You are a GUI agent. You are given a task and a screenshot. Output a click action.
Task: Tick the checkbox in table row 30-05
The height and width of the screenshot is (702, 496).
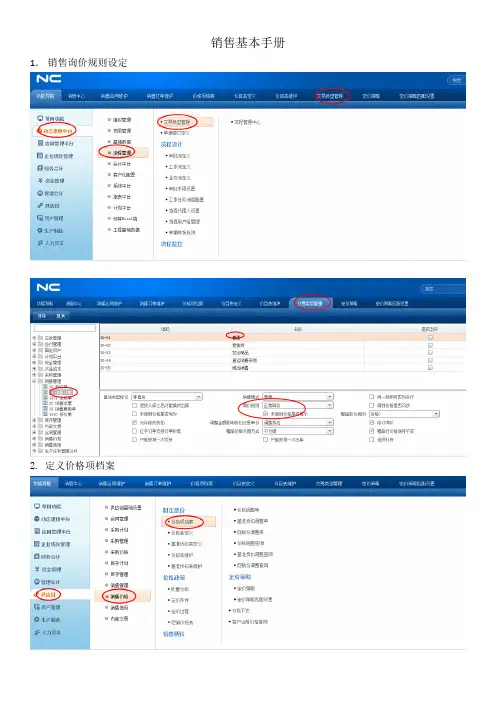pyautogui.click(x=430, y=368)
